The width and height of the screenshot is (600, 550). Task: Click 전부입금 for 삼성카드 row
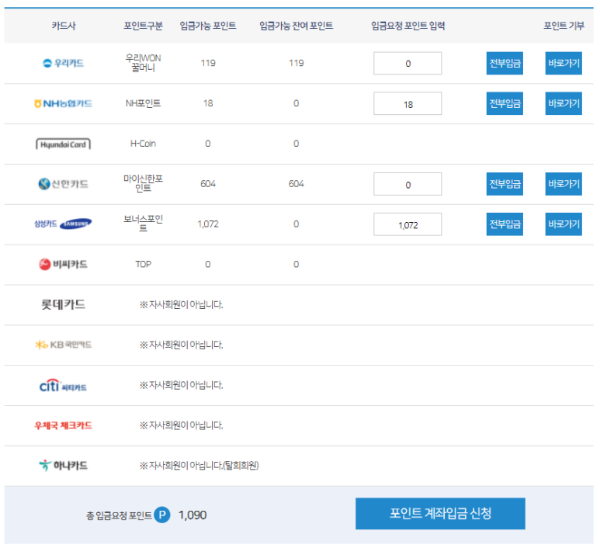(x=505, y=224)
